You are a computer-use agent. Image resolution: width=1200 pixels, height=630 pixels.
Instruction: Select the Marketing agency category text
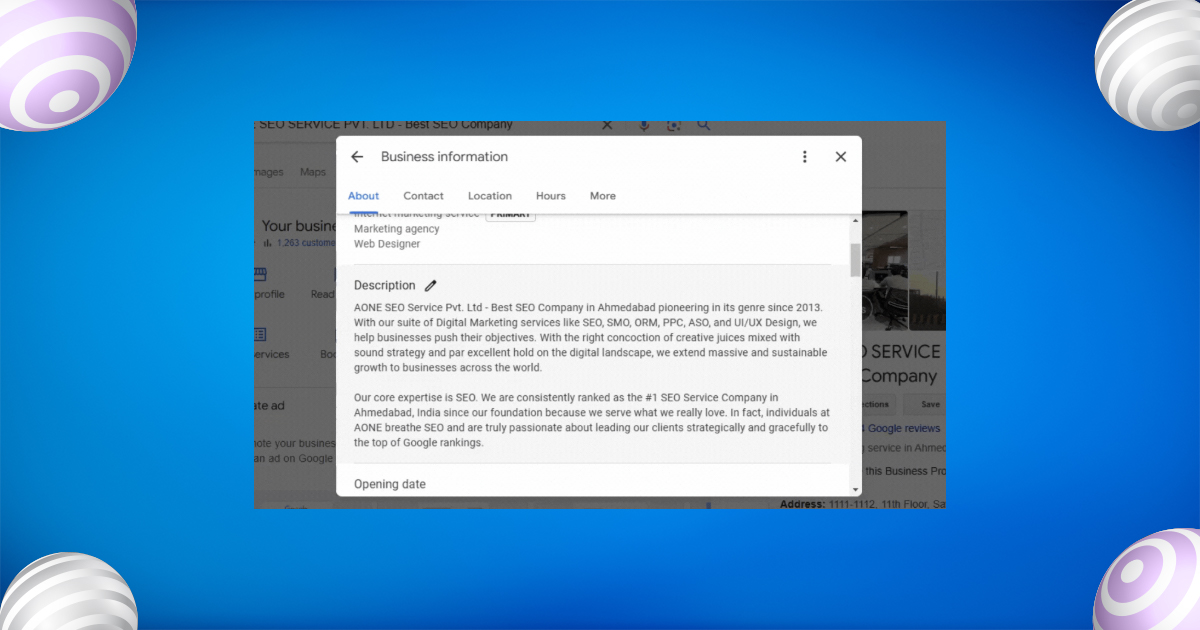tap(396, 229)
